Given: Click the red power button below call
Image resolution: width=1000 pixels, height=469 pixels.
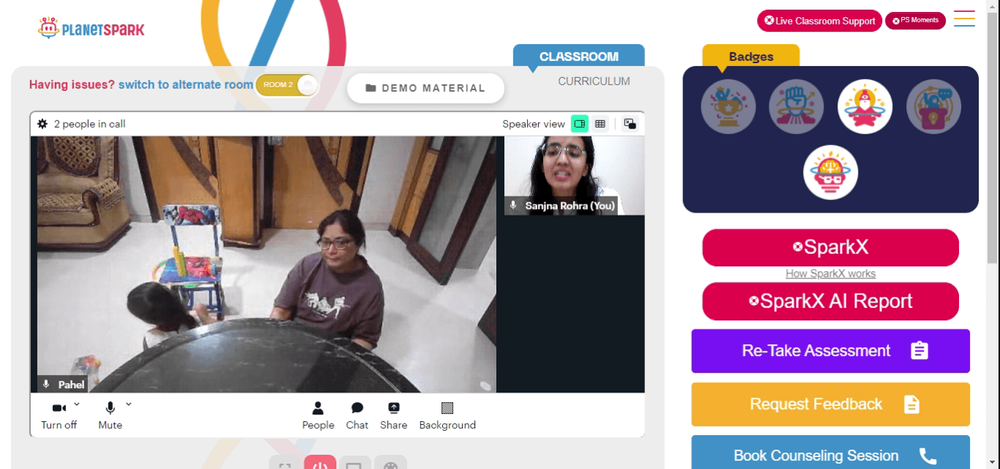Looking at the screenshot, I should (x=320, y=463).
